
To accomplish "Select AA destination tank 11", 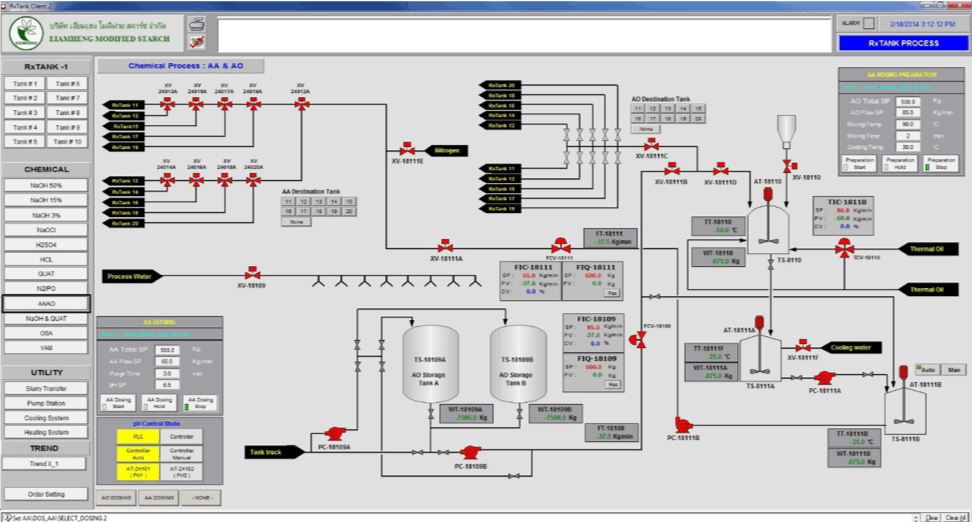I will pos(288,201).
